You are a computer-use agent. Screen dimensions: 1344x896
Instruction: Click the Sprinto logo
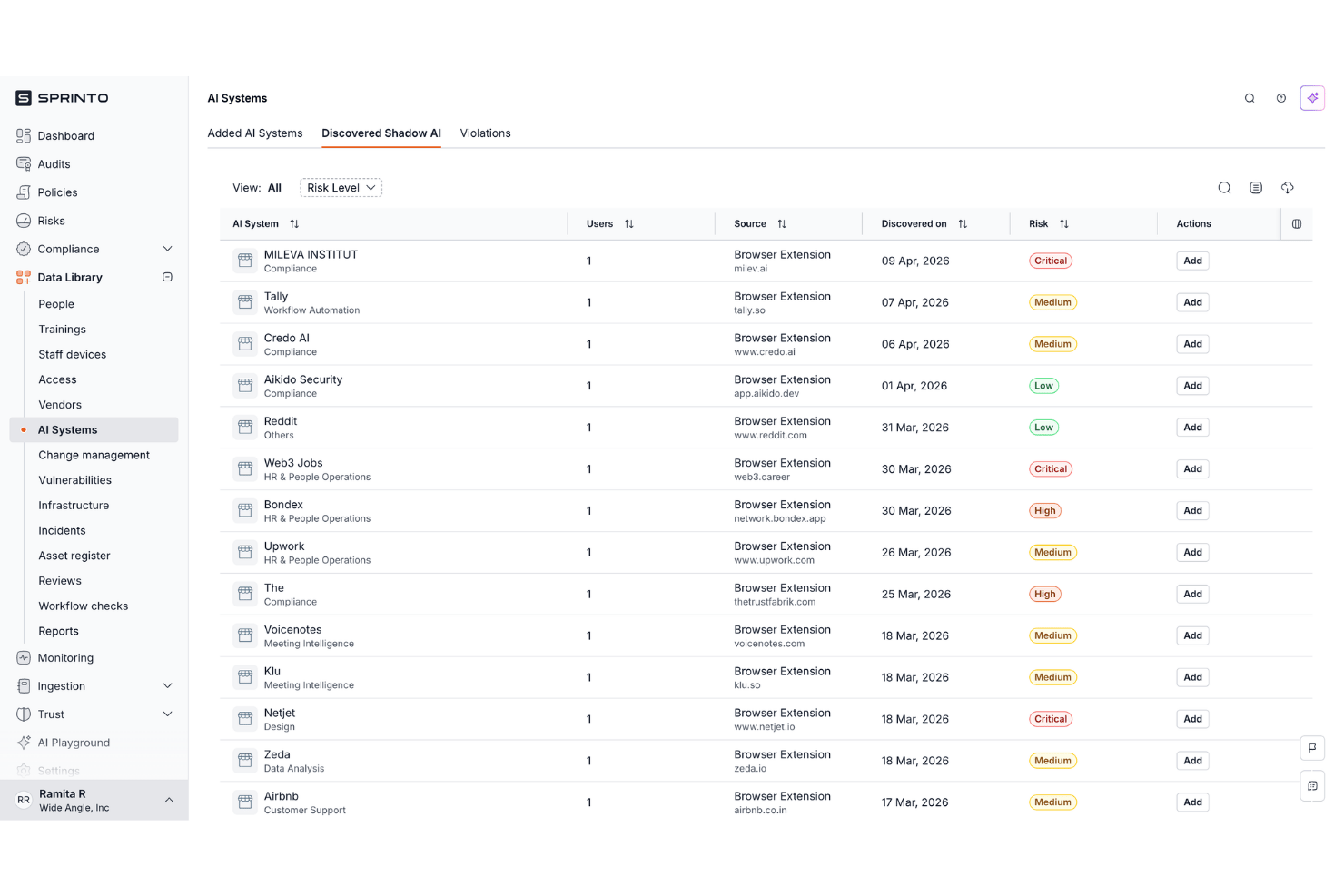coord(62,98)
